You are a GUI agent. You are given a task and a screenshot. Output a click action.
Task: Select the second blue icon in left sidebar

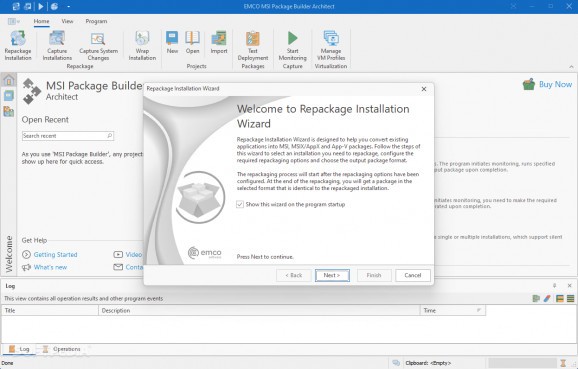coord(8,96)
